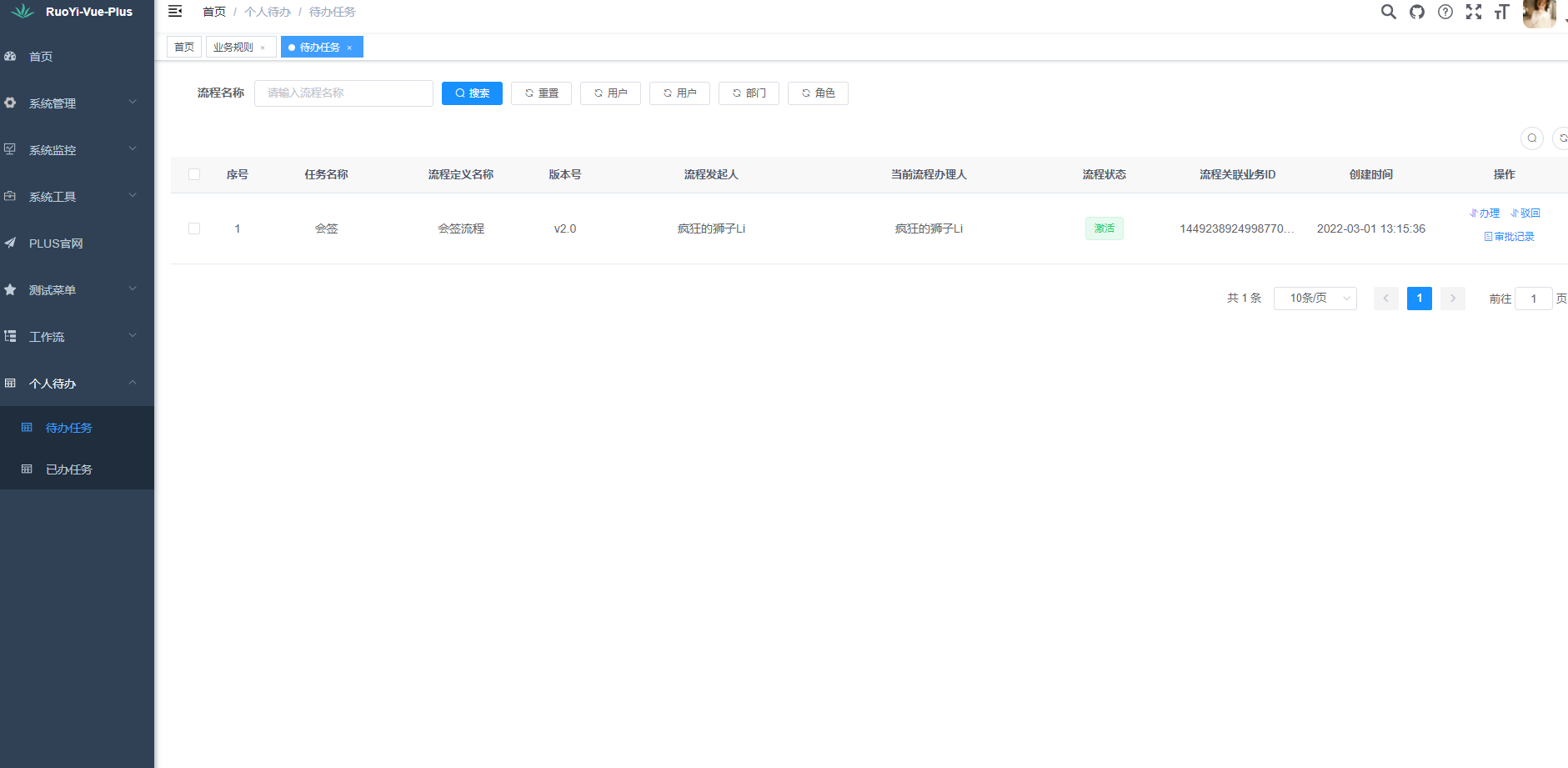Check the select-all checkbox in table header
1568x768 pixels.
[x=194, y=174]
